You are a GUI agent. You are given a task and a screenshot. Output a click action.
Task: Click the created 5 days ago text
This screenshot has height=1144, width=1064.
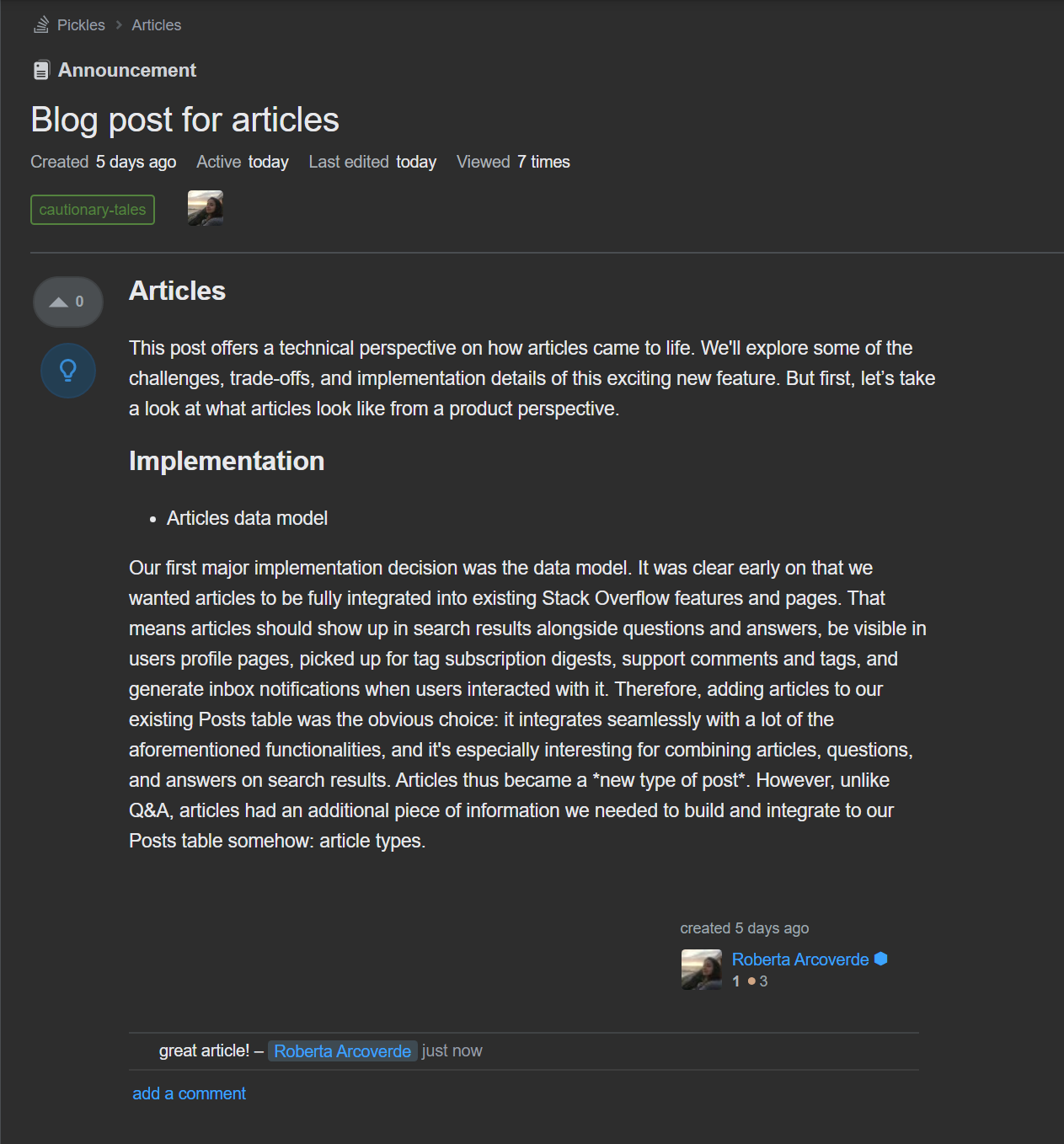(745, 928)
